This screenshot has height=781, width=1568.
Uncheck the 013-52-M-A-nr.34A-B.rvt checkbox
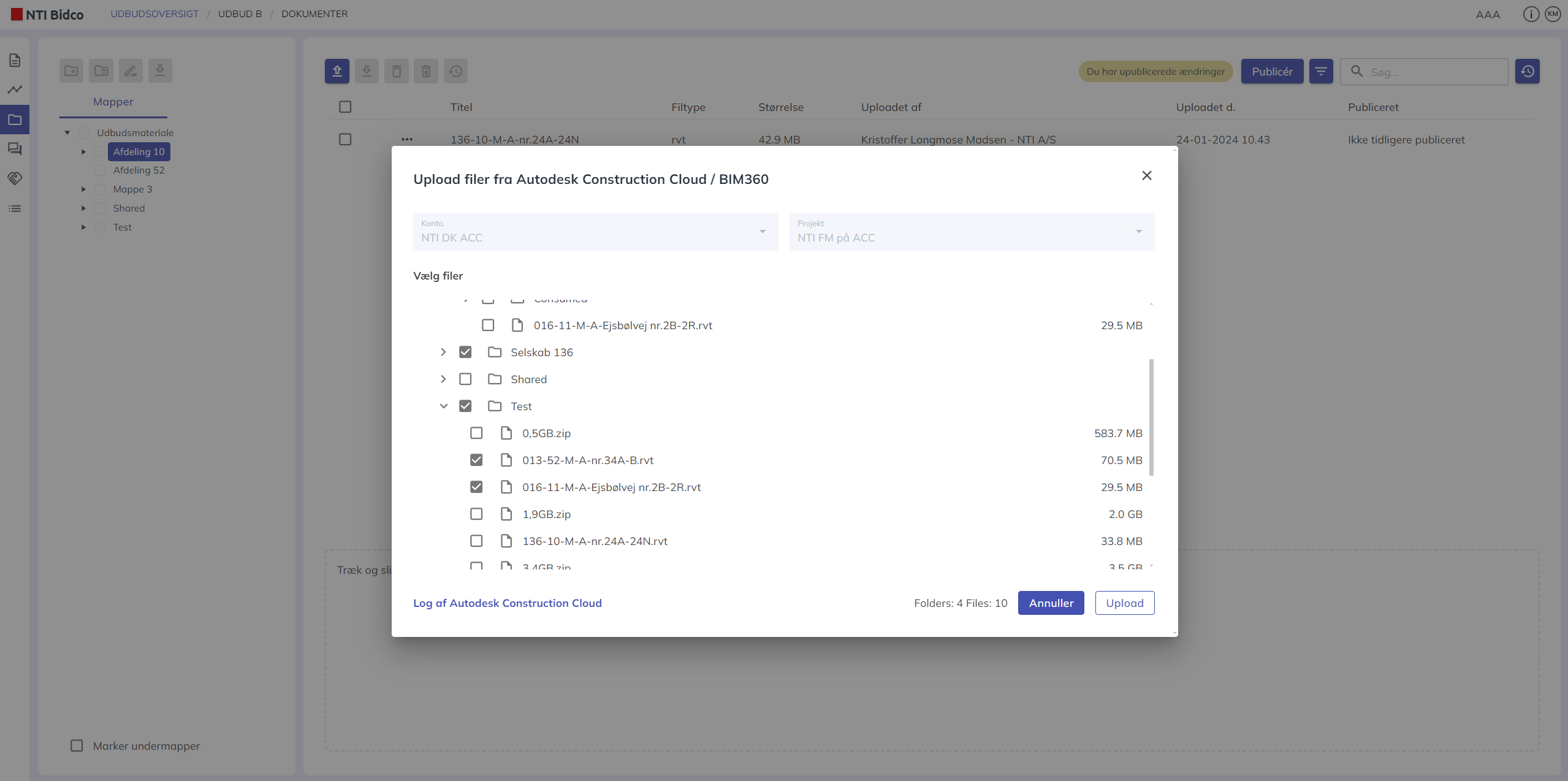(x=476, y=460)
